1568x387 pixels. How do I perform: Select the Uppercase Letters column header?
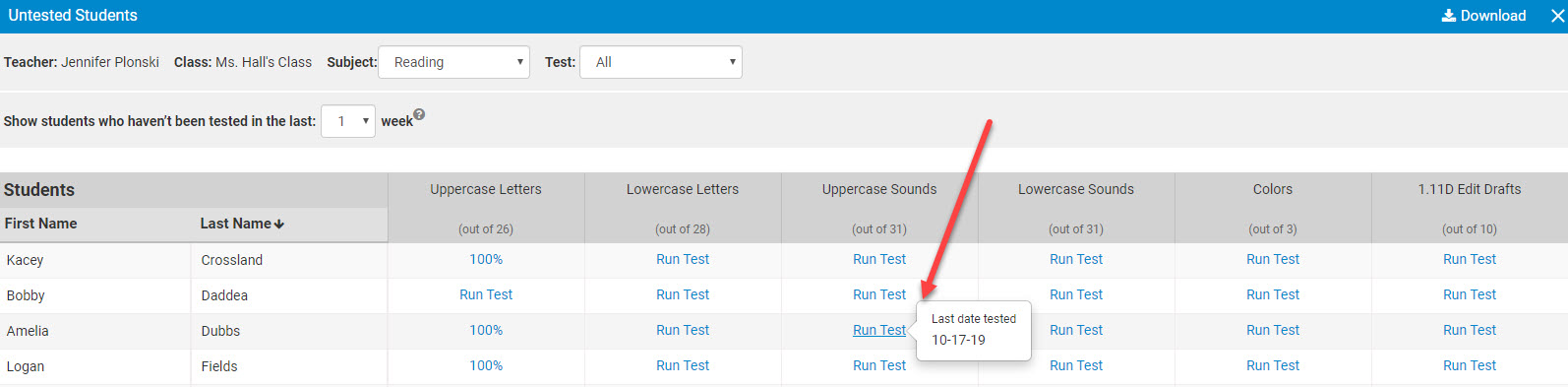pyautogui.click(x=486, y=189)
